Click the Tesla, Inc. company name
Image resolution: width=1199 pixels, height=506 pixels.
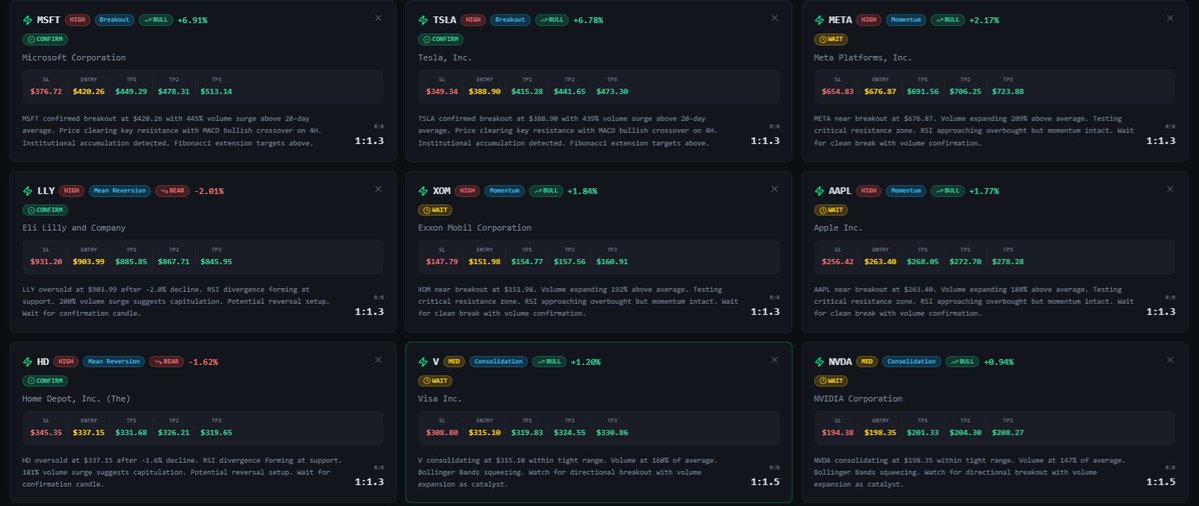coord(445,57)
